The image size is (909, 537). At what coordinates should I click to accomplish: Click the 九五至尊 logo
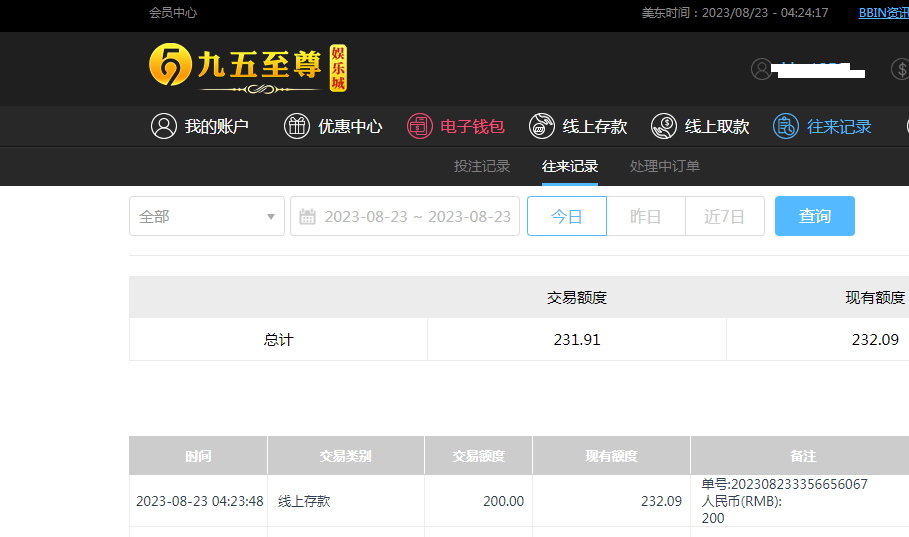click(248, 68)
